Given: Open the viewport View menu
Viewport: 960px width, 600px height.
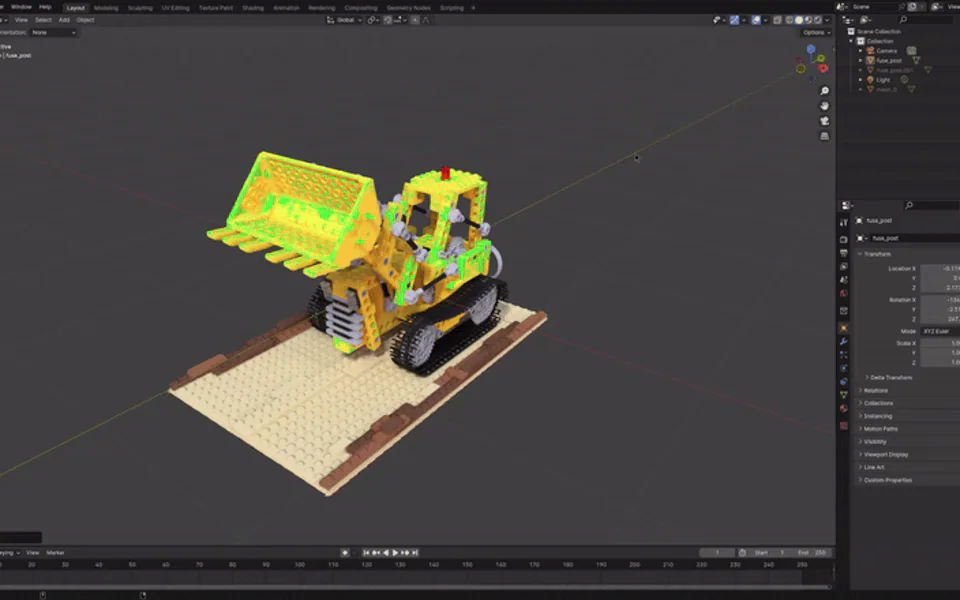Looking at the screenshot, I should pyautogui.click(x=21, y=20).
